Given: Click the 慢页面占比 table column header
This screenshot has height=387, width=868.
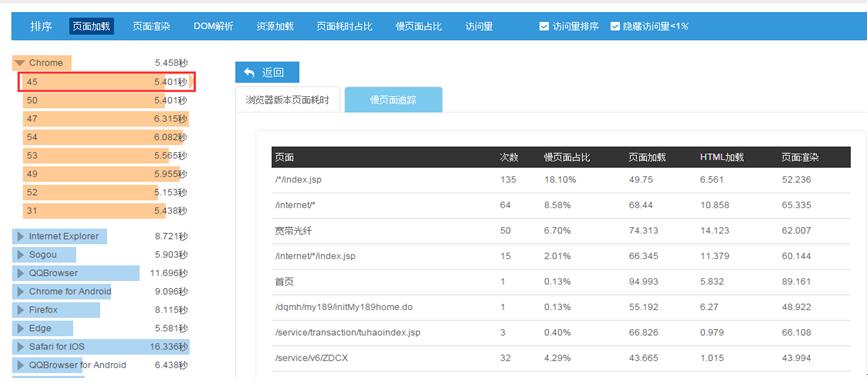Looking at the screenshot, I should click(x=567, y=158).
